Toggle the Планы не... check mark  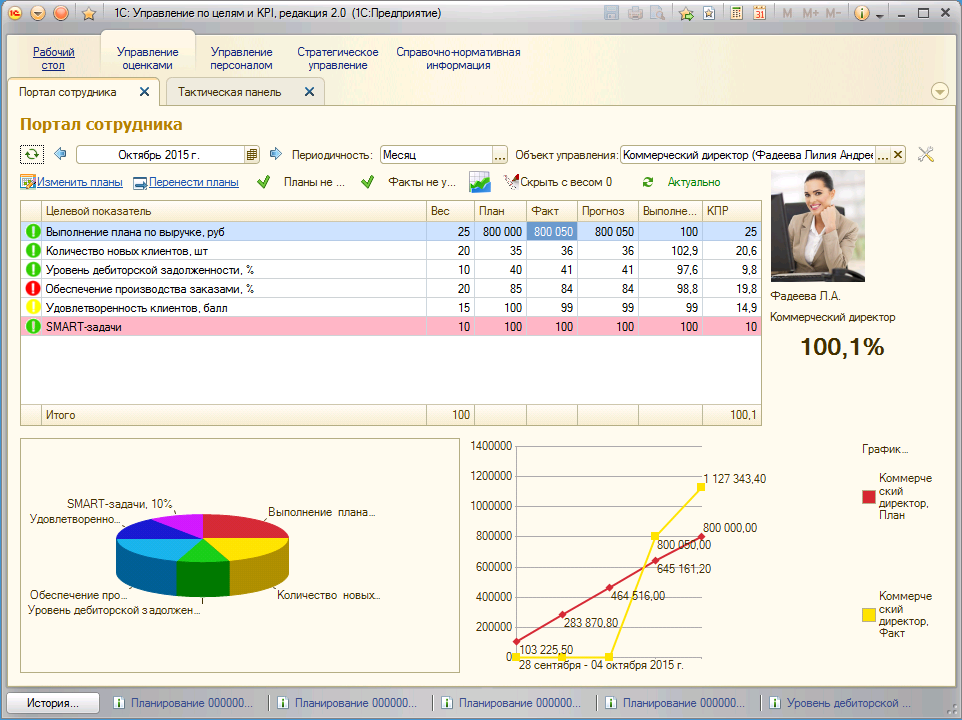[264, 182]
